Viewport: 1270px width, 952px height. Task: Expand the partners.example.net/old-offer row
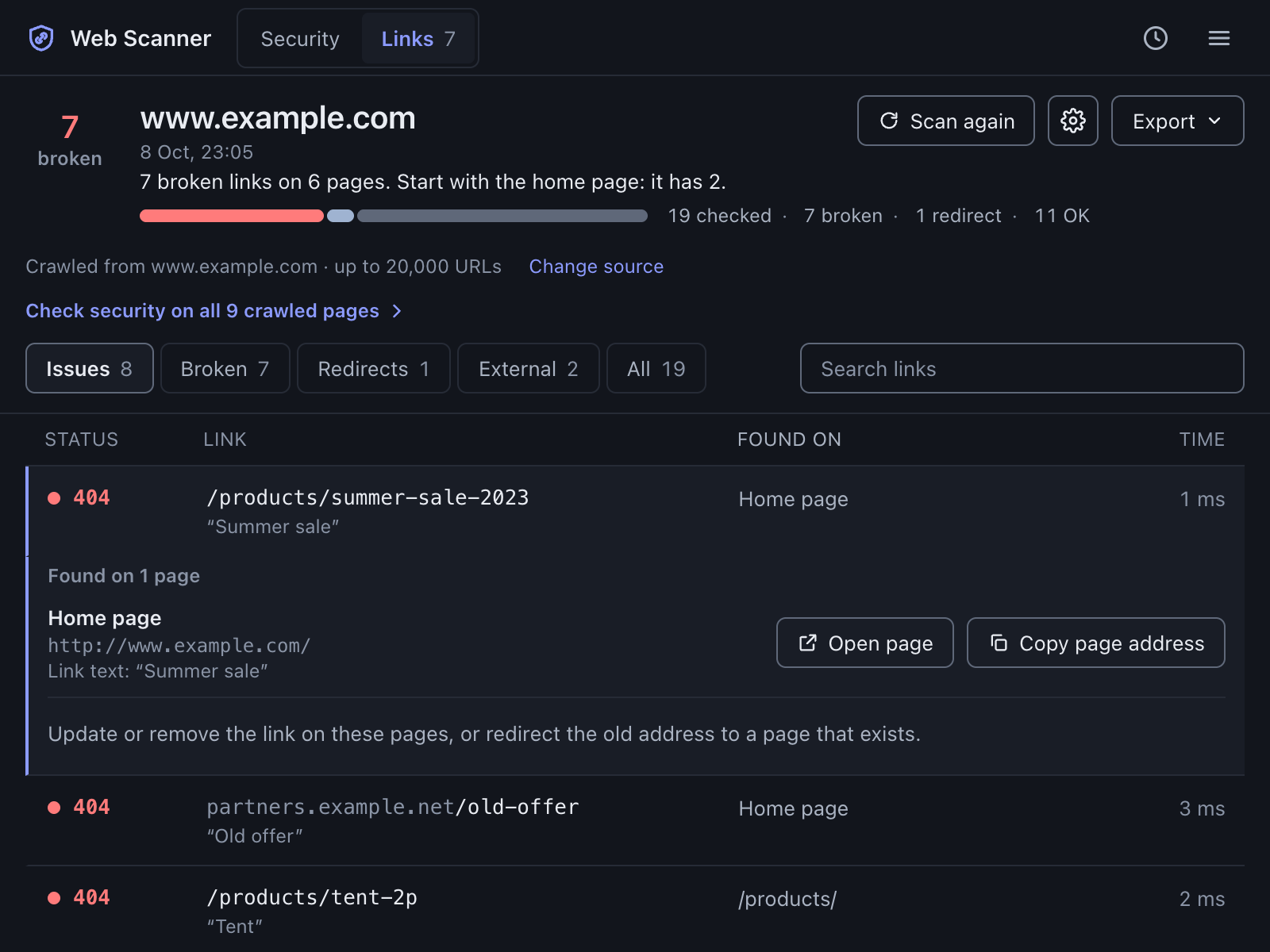[635, 820]
